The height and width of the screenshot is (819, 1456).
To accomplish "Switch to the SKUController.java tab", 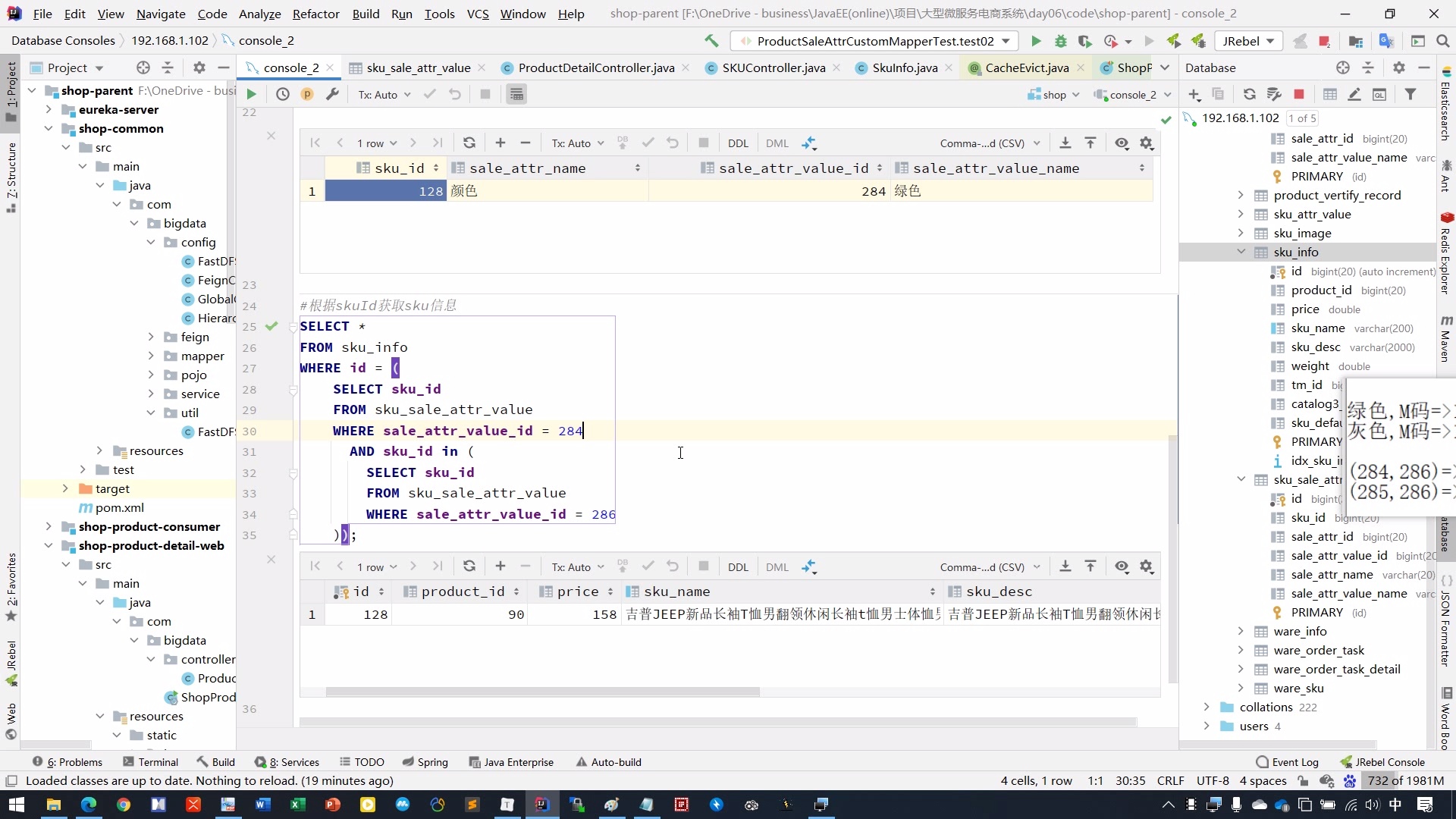I will tap(773, 67).
